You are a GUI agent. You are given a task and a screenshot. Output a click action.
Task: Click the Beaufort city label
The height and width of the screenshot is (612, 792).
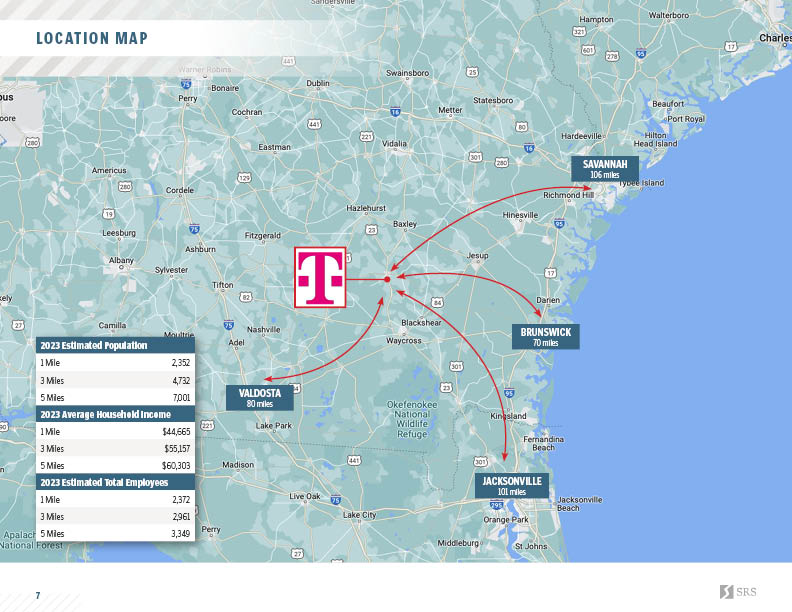[668, 104]
